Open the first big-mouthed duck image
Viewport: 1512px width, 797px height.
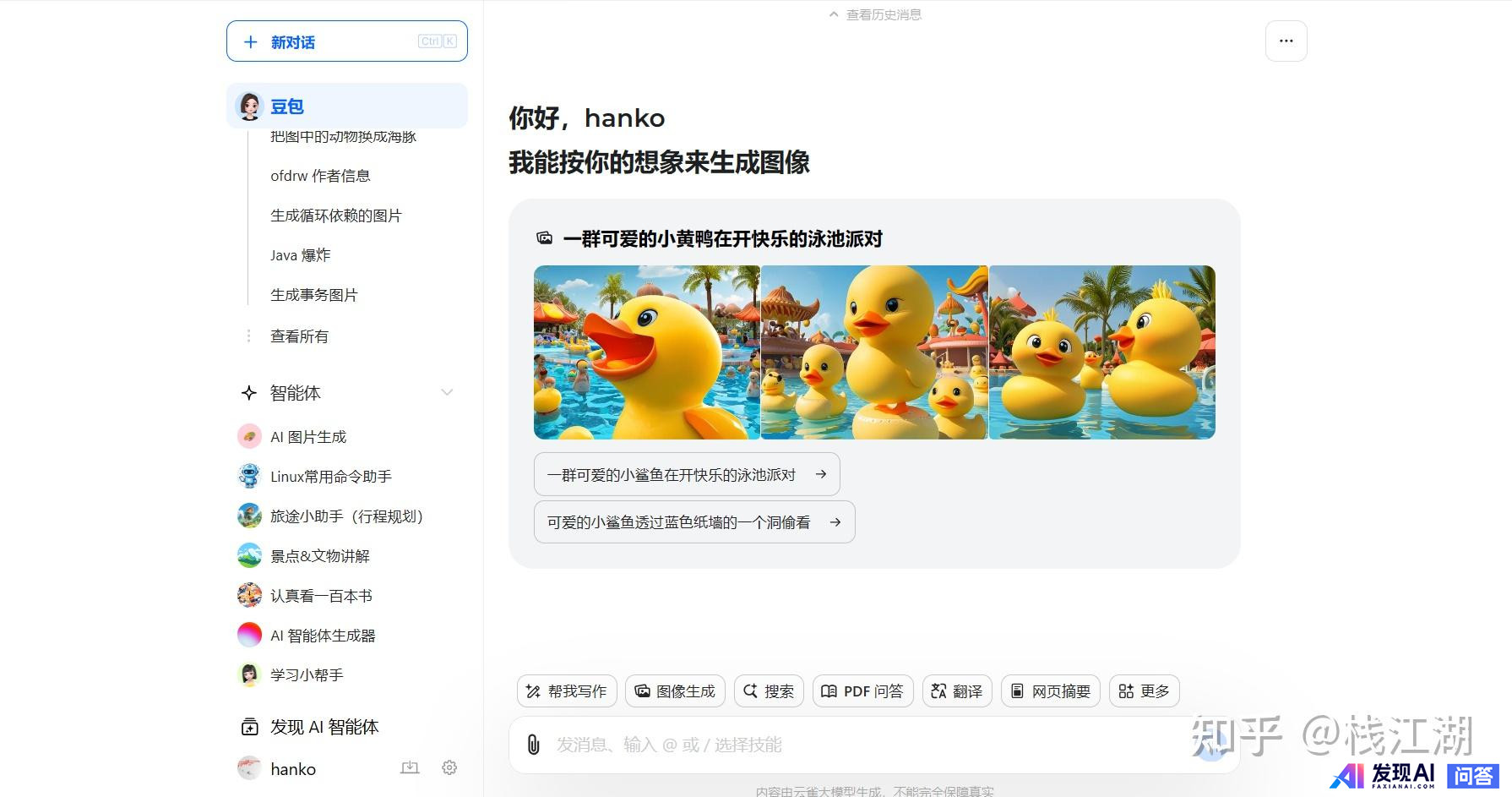[x=647, y=352]
